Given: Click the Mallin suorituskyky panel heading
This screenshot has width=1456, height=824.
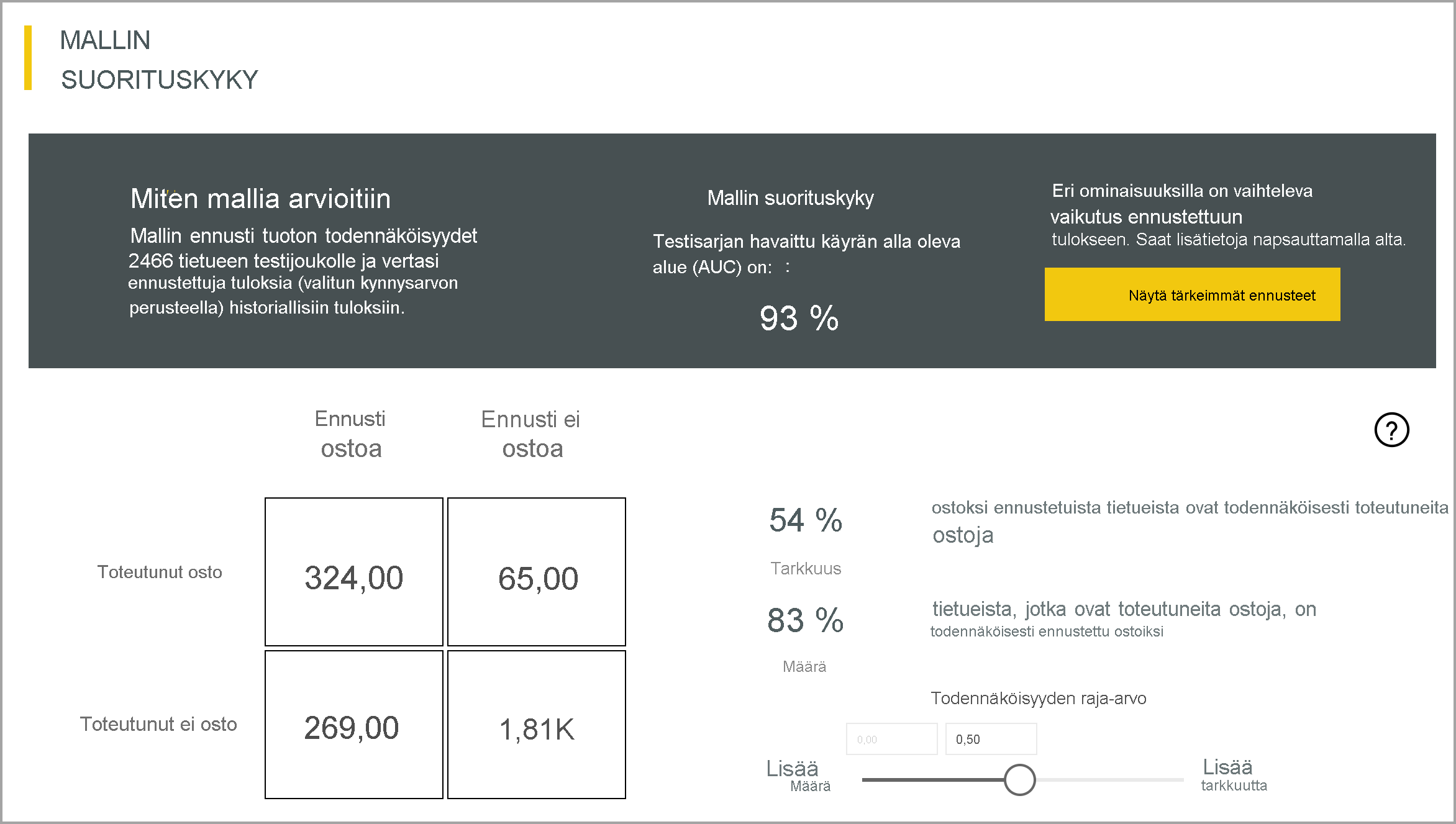Looking at the screenshot, I should coord(790,198).
